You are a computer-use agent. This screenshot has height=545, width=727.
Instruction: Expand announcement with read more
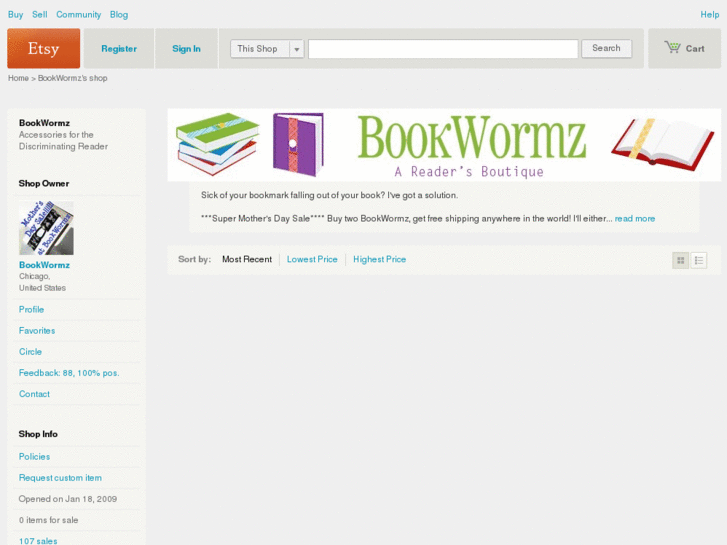click(635, 218)
